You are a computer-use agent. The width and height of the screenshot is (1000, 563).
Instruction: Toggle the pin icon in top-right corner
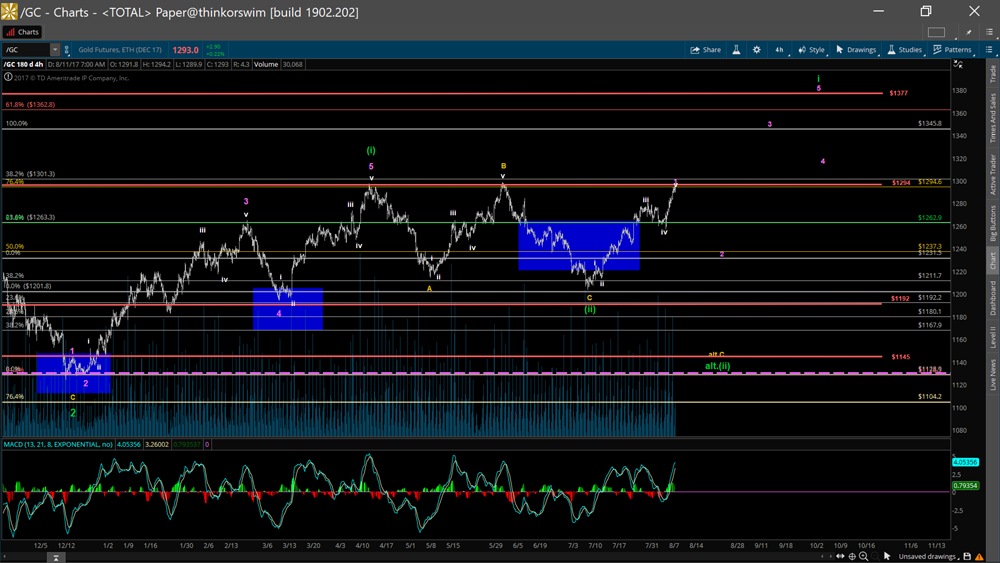click(x=969, y=32)
